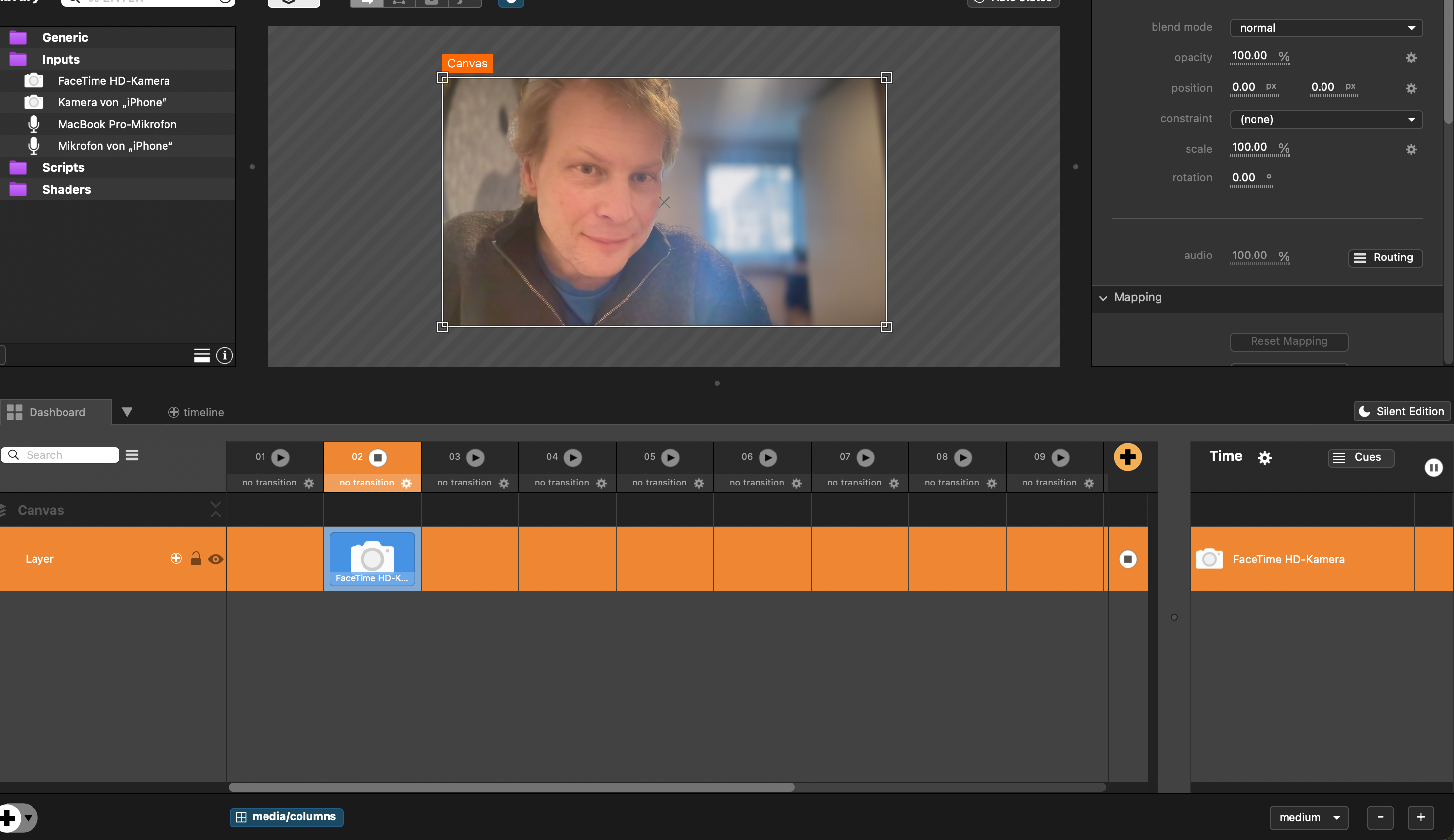This screenshot has width=1454, height=840.
Task: Open Time settings gear icon
Action: (x=1264, y=458)
